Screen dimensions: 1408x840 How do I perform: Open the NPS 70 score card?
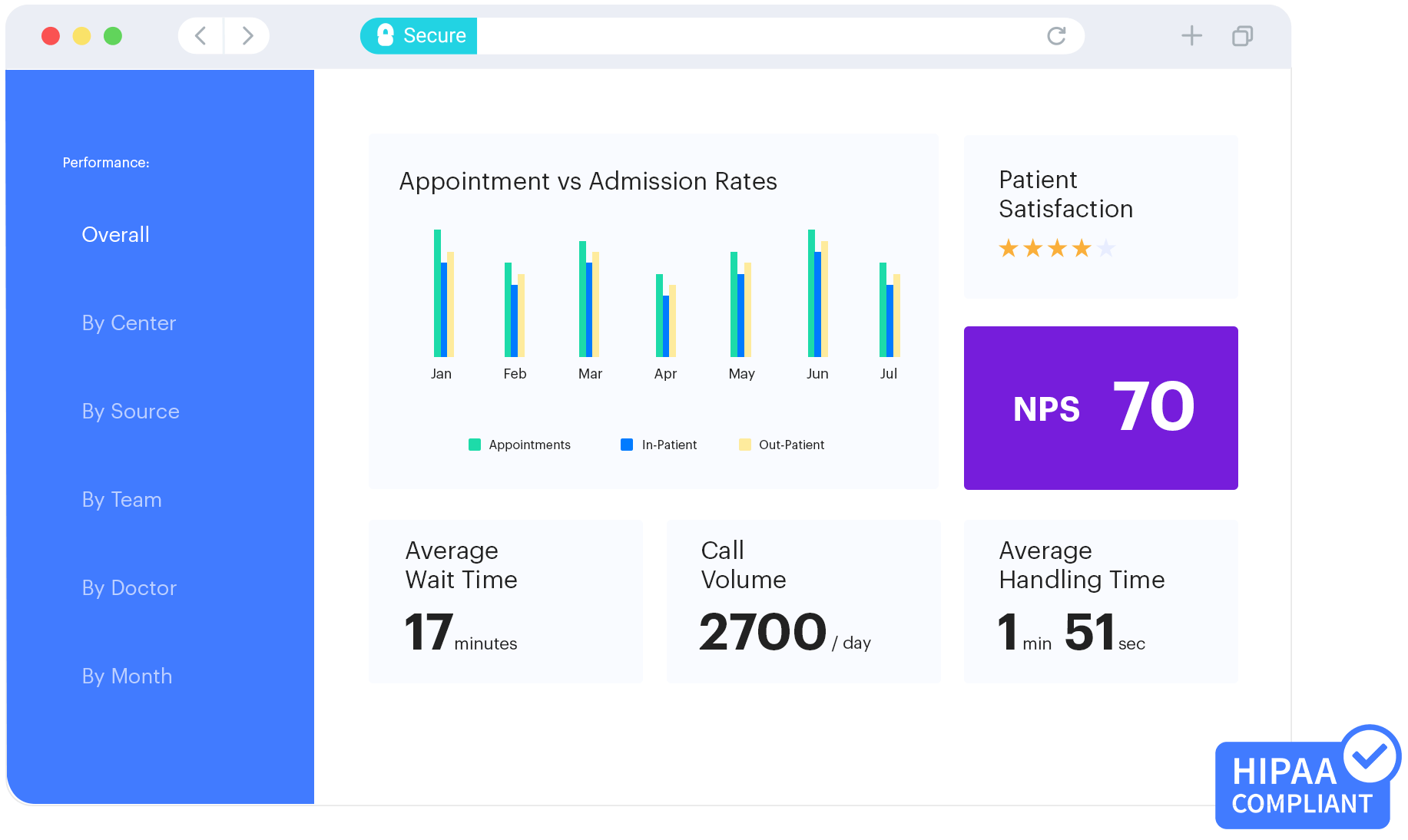[x=1100, y=408]
